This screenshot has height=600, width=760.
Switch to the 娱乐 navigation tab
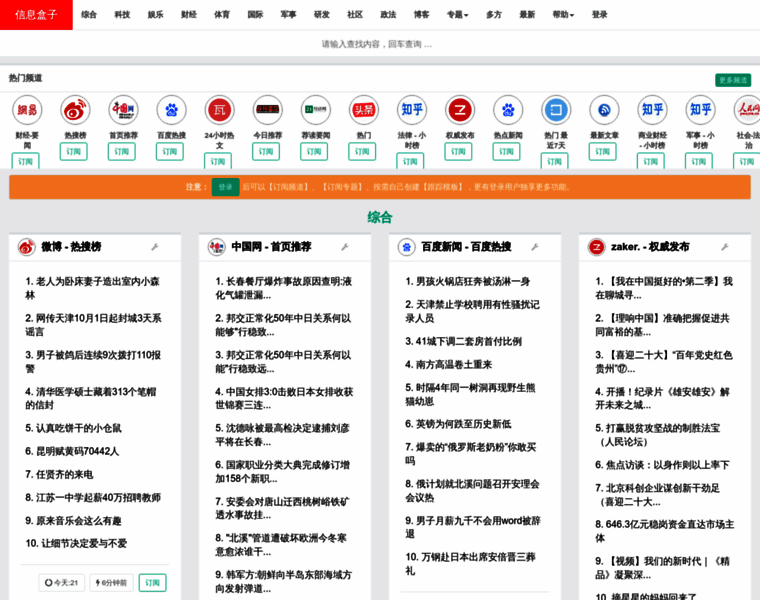[156, 15]
